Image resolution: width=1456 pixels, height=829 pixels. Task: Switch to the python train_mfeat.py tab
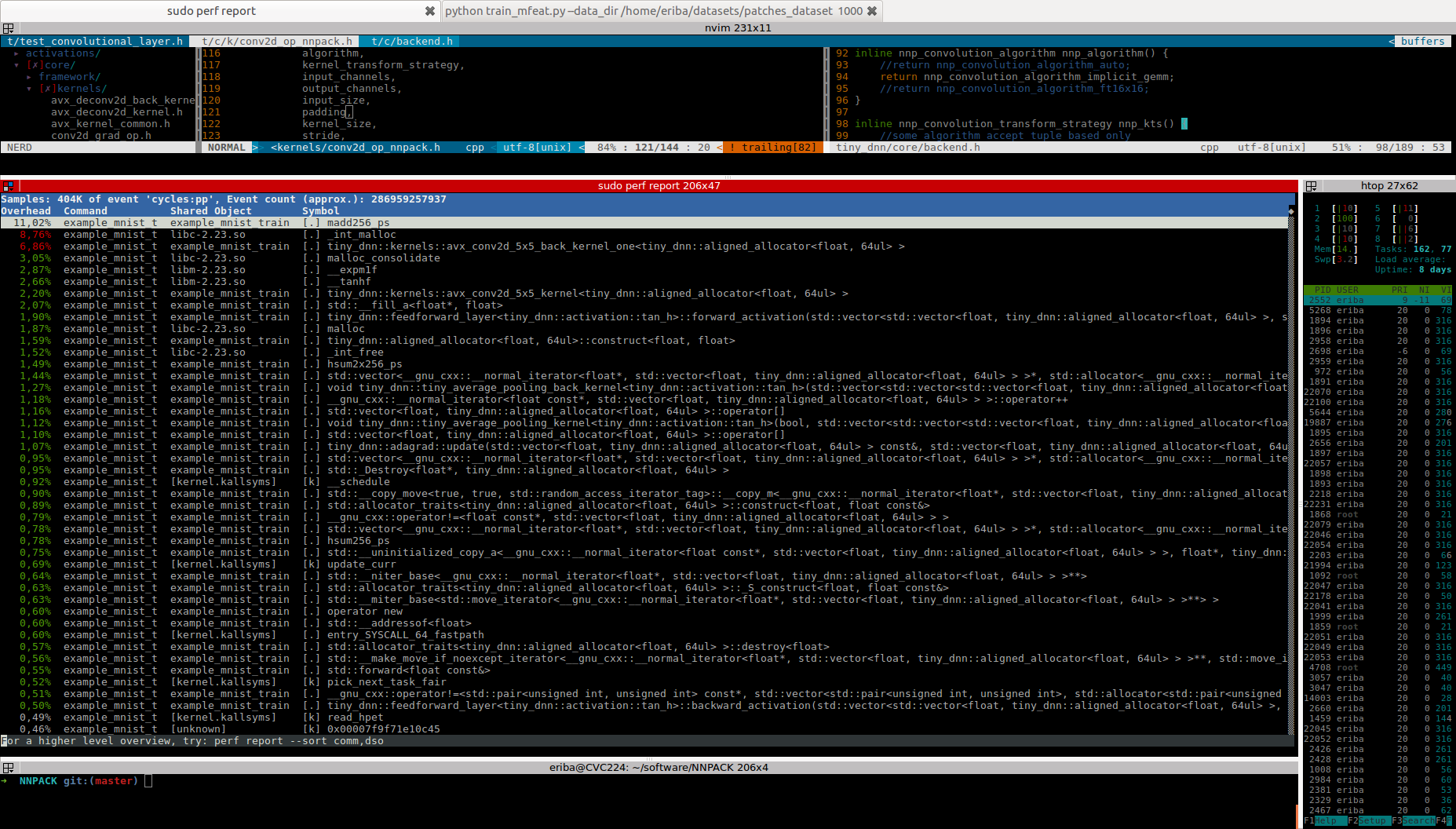653,11
